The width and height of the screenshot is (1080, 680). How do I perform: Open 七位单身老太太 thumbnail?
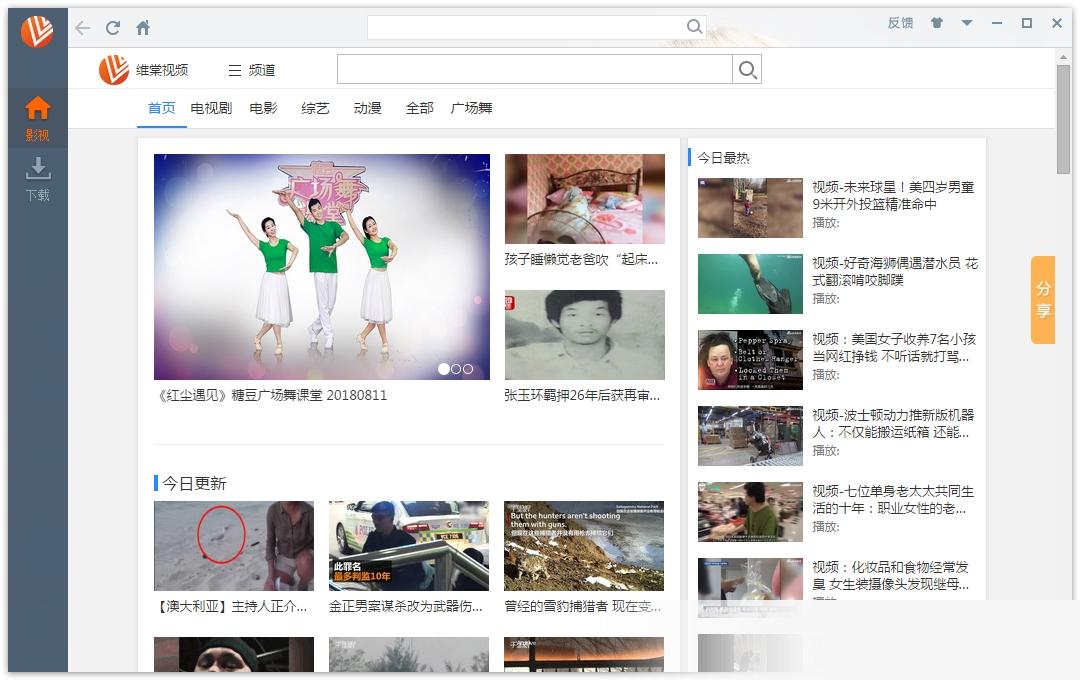click(x=750, y=512)
